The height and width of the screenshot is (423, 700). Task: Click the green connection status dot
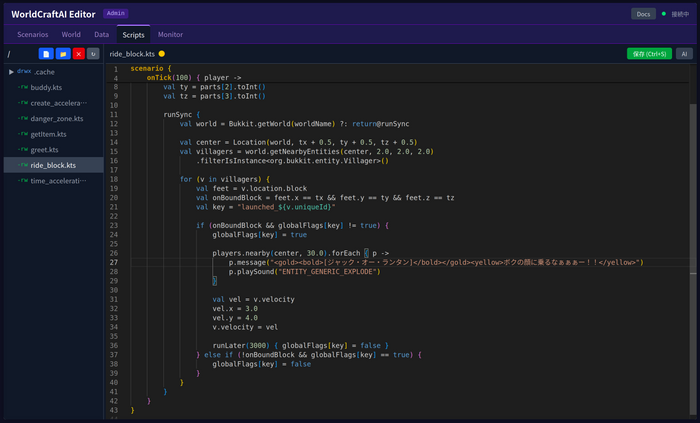(663, 14)
